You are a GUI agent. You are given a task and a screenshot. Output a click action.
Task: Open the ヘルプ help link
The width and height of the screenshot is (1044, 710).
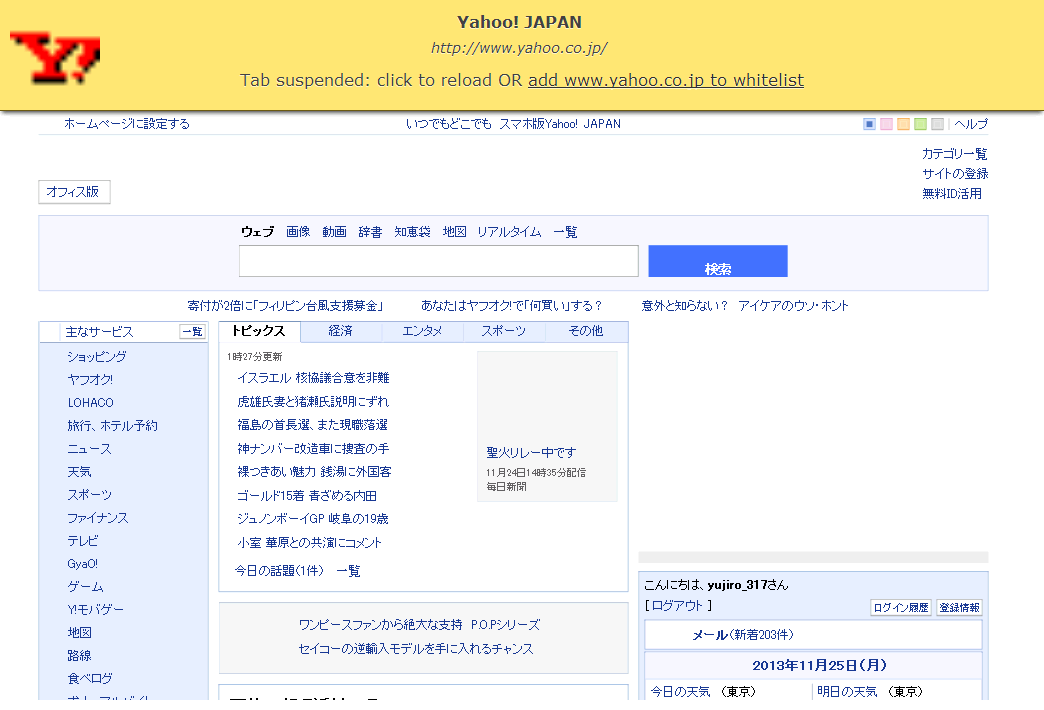(971, 124)
